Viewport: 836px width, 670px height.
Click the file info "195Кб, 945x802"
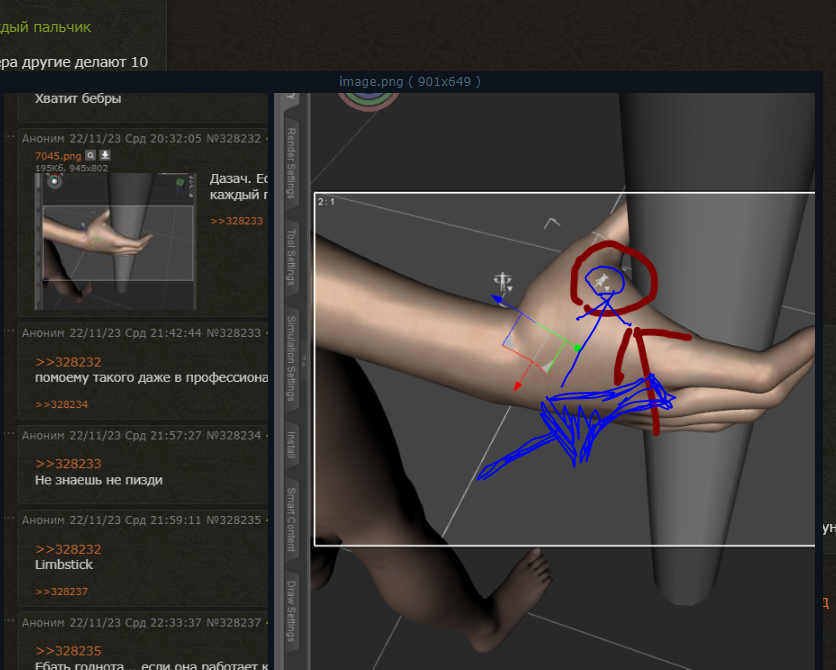pyautogui.click(x=71, y=168)
